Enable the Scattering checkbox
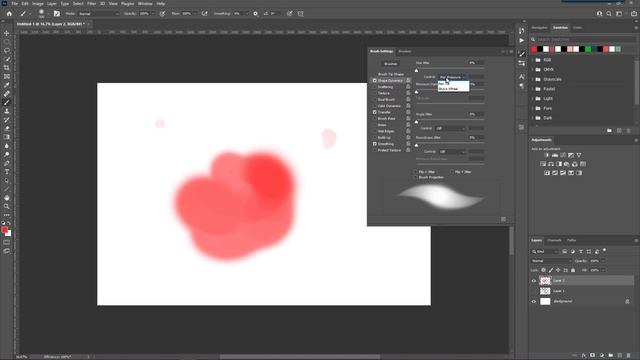Image resolution: width=640 pixels, height=360 pixels. click(x=374, y=87)
